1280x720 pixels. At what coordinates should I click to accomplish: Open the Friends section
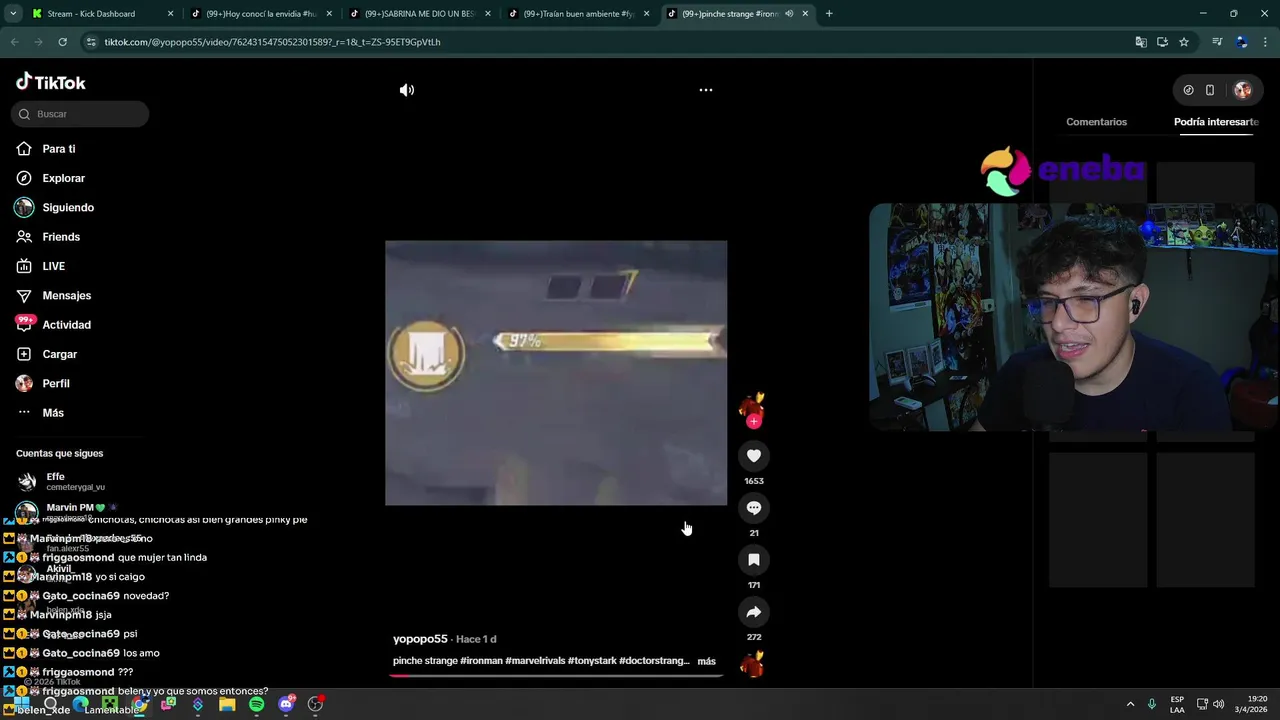[60, 237]
